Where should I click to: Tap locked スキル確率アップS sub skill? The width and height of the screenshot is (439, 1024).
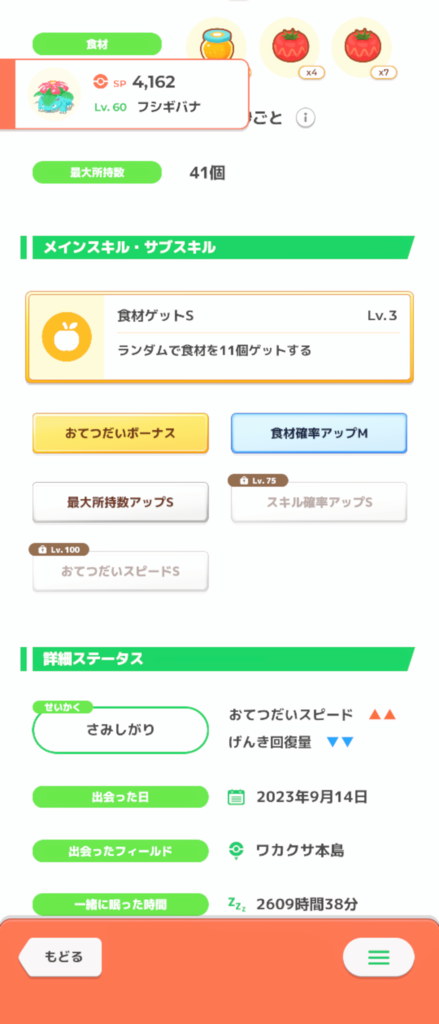coord(319,502)
